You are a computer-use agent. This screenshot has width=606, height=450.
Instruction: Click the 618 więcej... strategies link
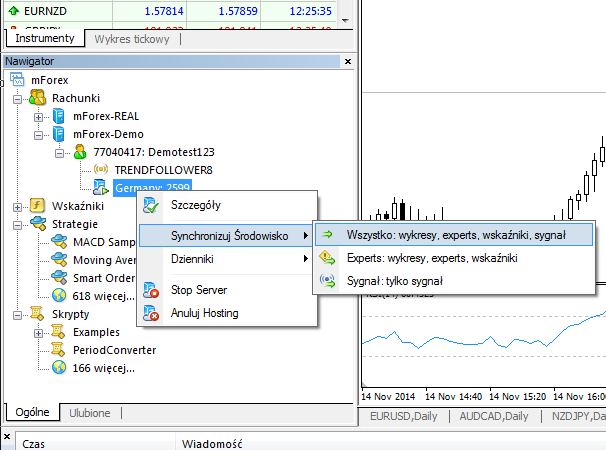click(104, 296)
